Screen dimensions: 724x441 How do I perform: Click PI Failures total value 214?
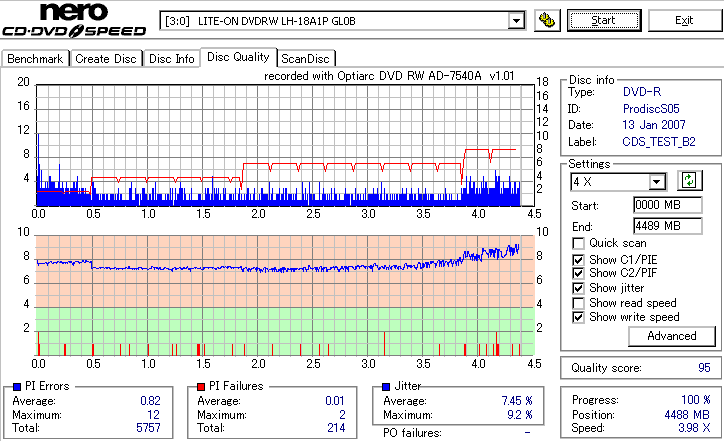(x=336, y=428)
